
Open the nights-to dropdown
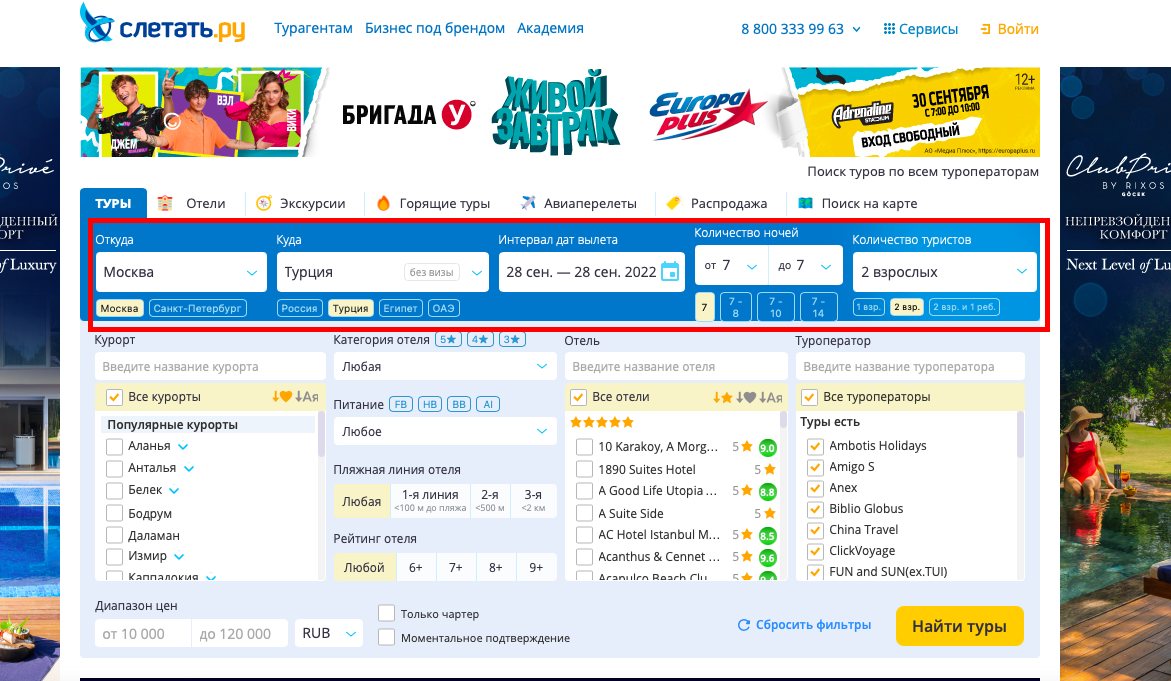tap(805, 266)
